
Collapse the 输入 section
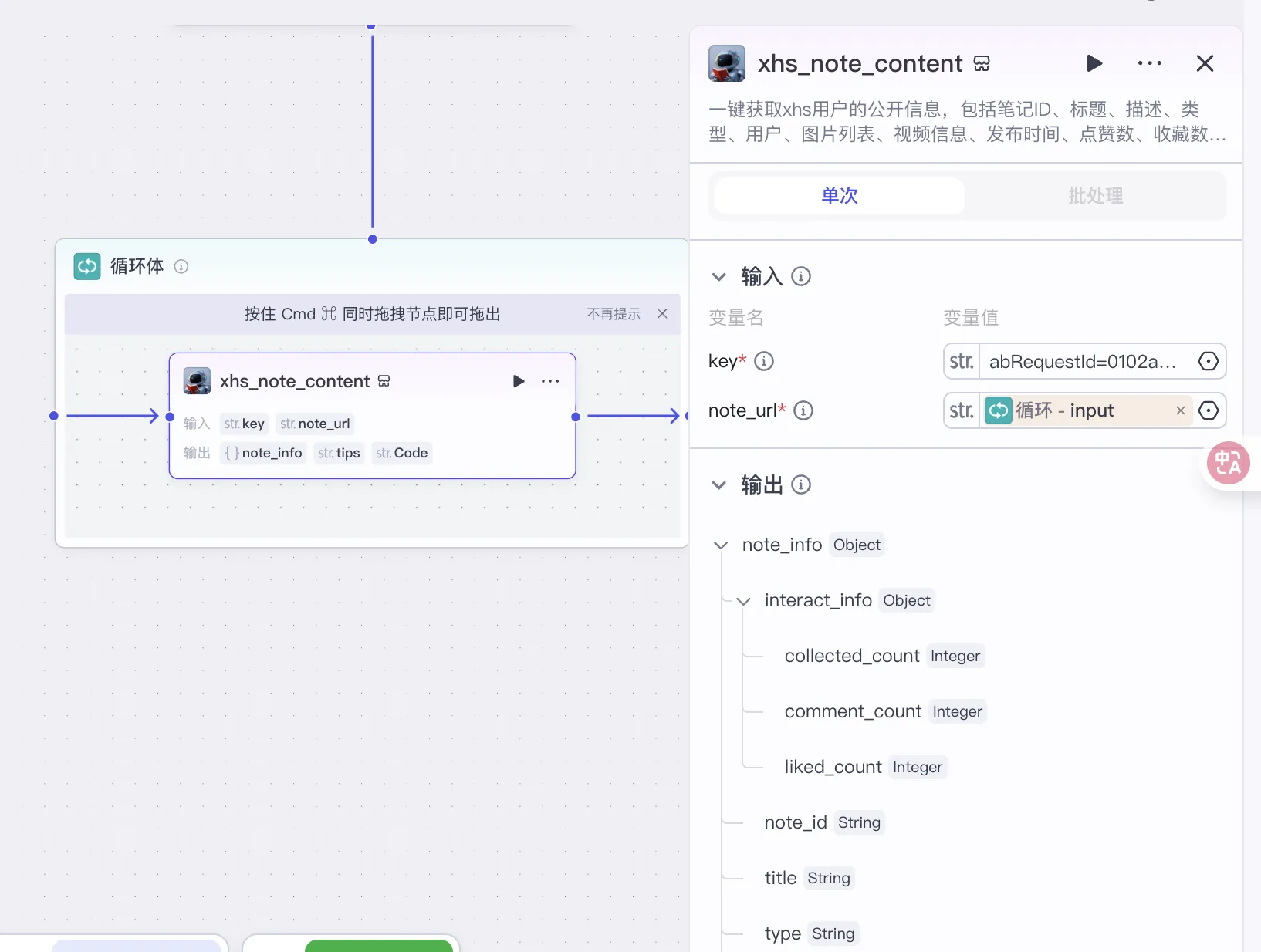(719, 276)
